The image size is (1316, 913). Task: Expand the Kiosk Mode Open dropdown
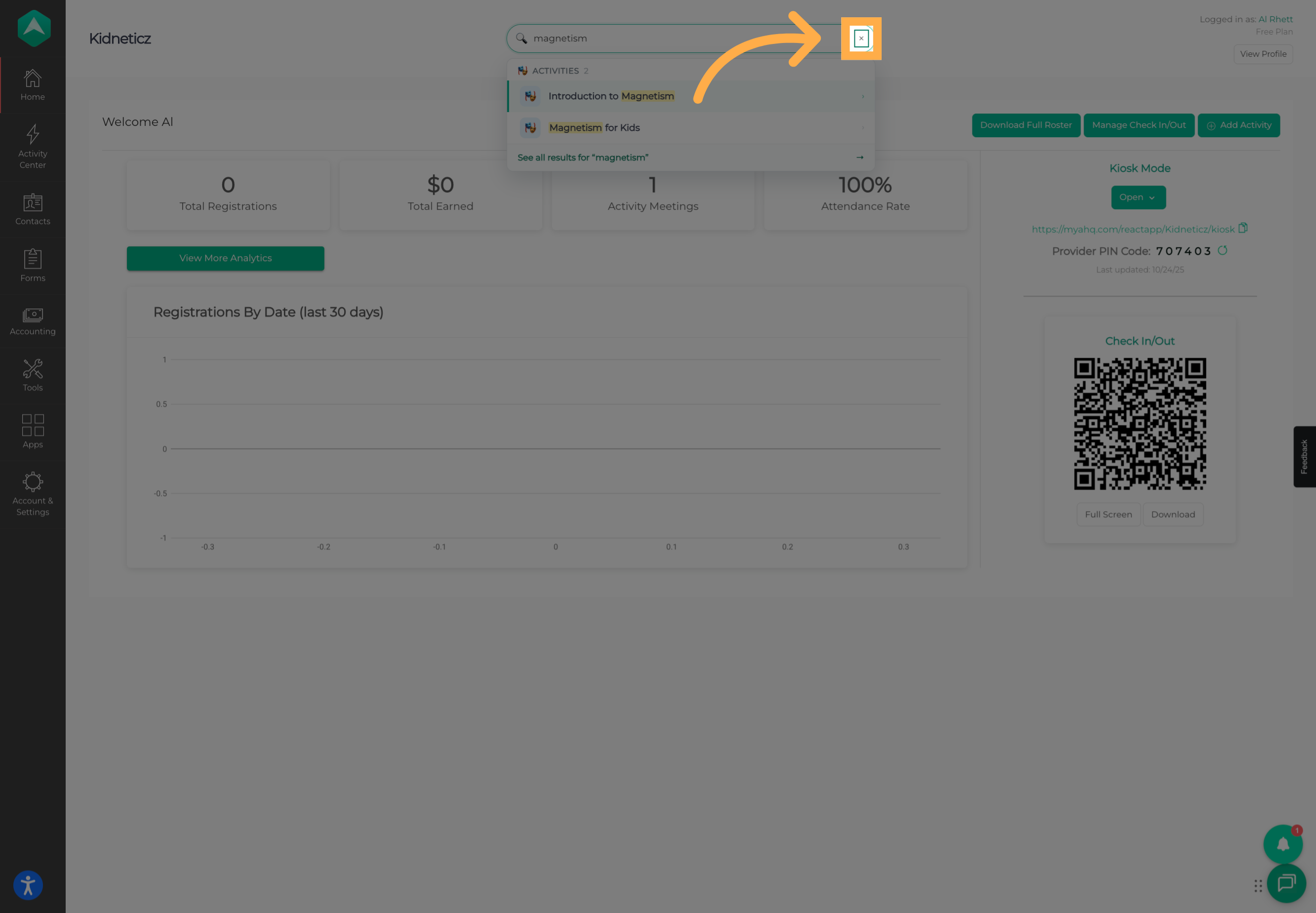tap(1137, 197)
